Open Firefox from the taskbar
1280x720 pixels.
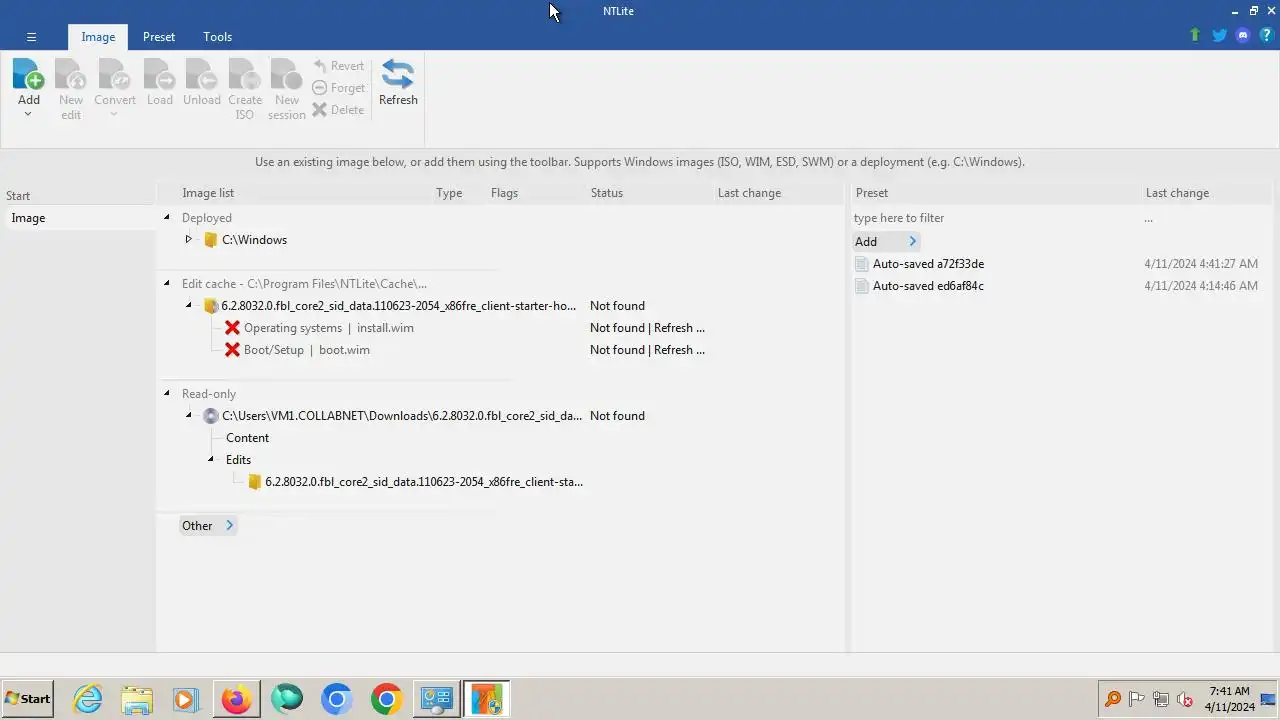click(x=237, y=699)
